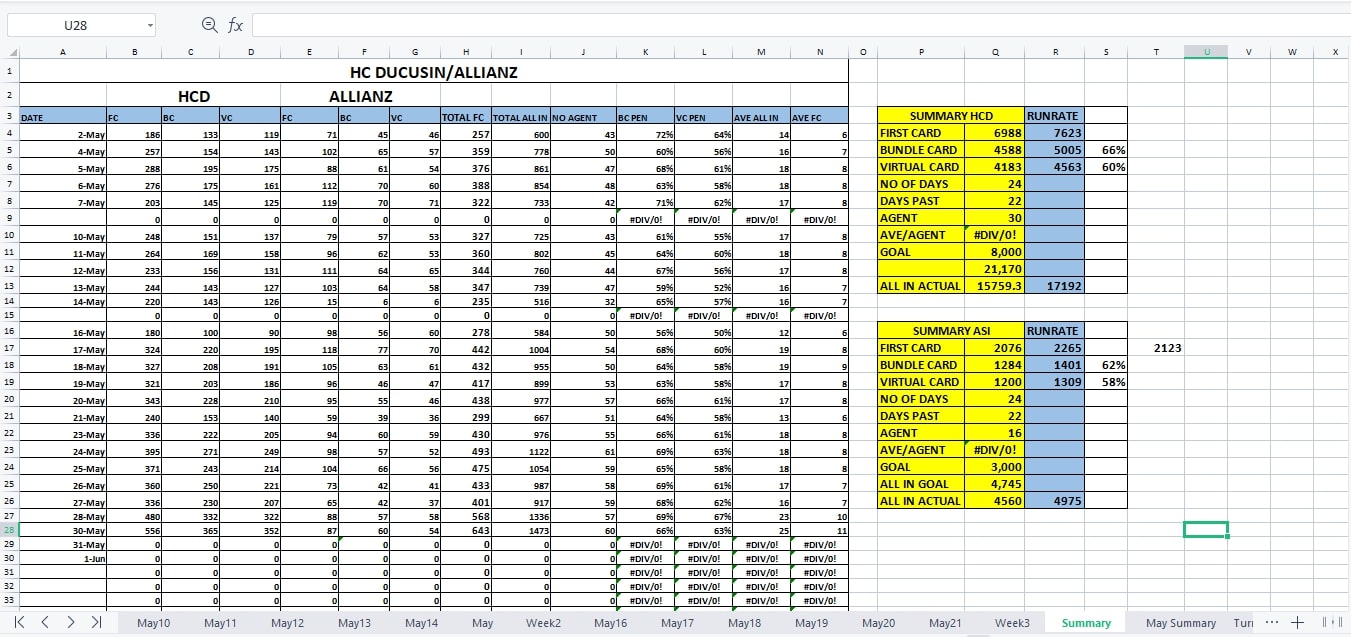
Task: Add a new sheet with plus icon
Action: click(1297, 622)
